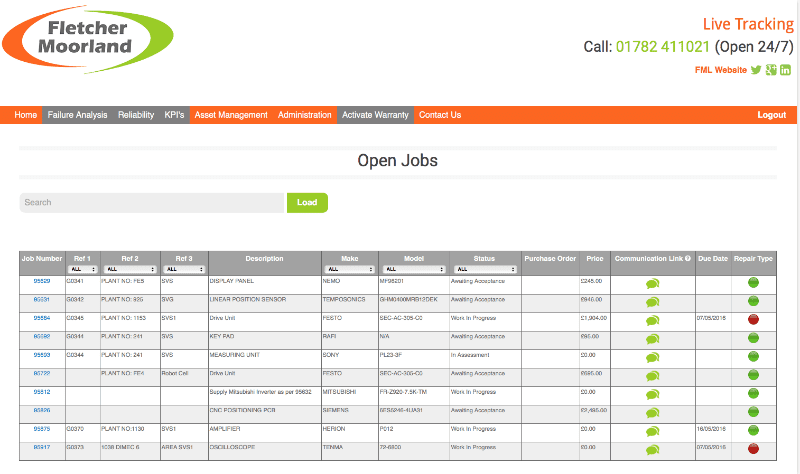Click green repair type indicator for TEMPOSONICS row

click(753, 301)
